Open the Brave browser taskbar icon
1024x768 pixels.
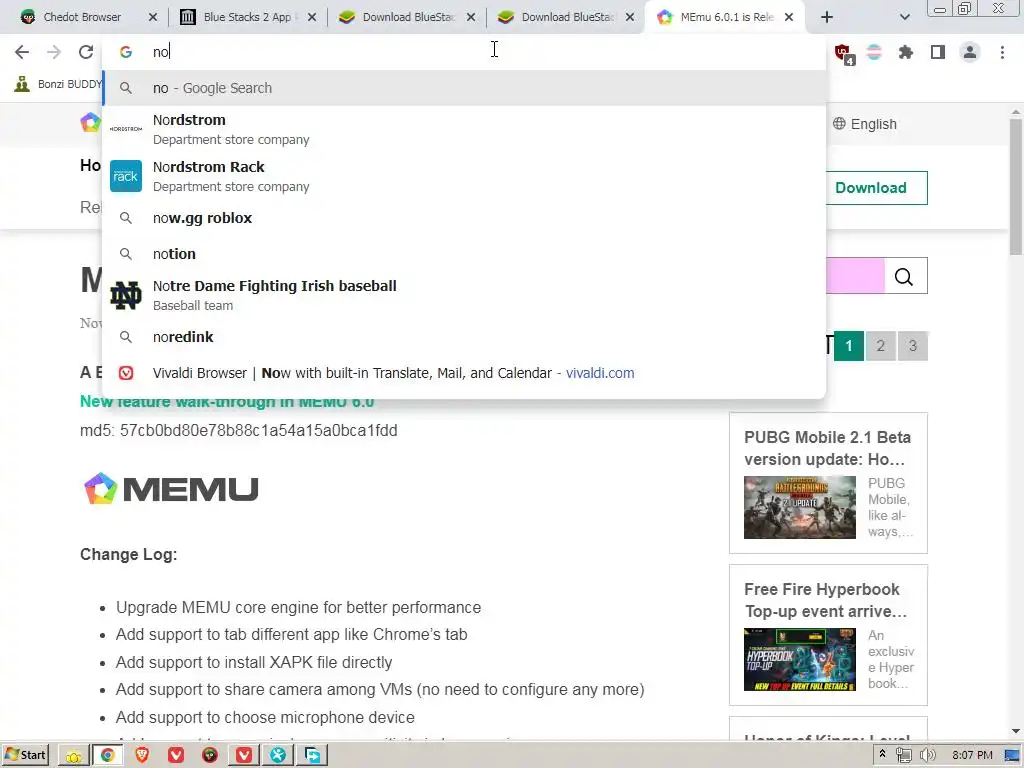point(142,755)
